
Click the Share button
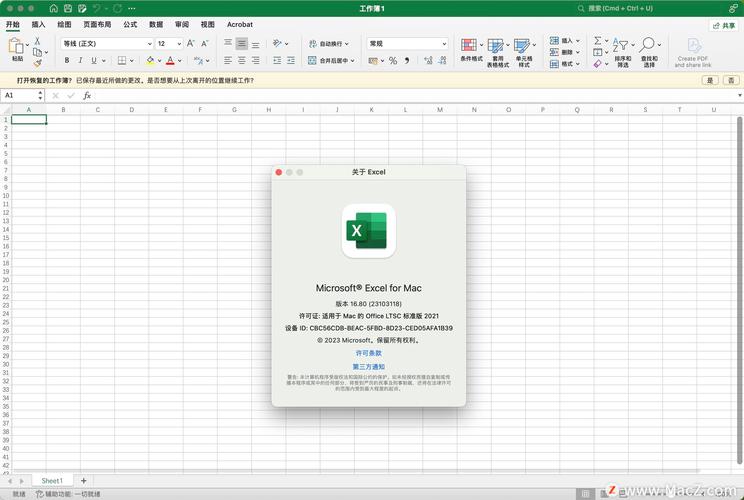point(724,26)
